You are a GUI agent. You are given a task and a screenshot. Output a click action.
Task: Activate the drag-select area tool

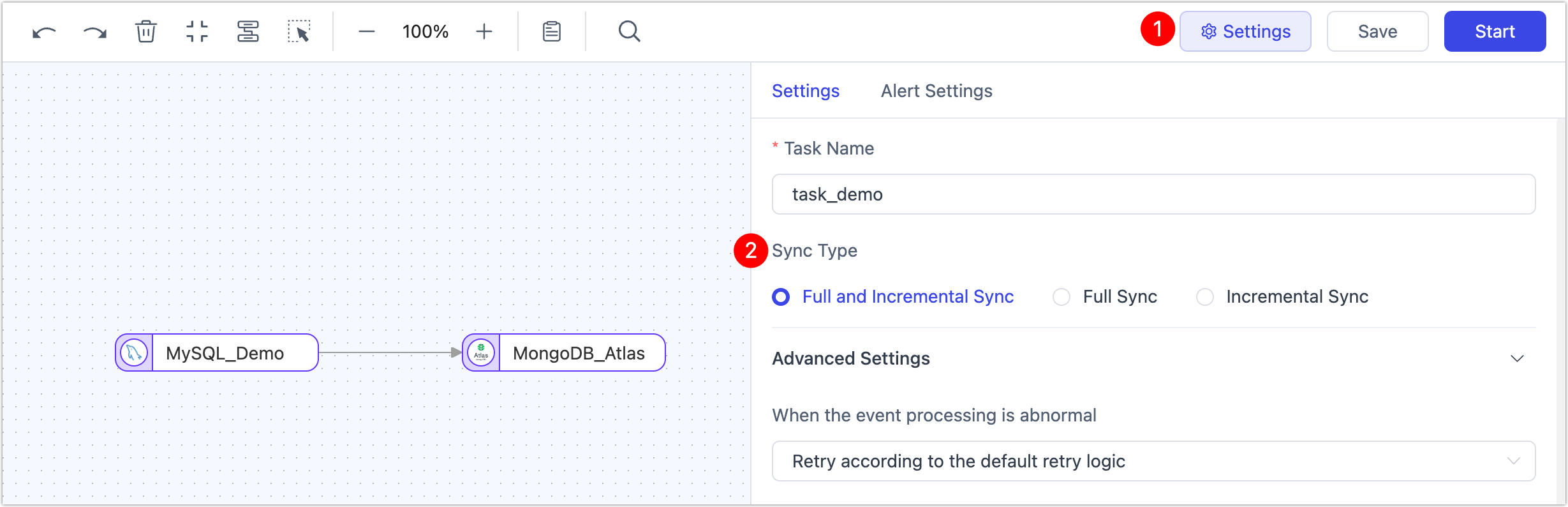point(299,31)
